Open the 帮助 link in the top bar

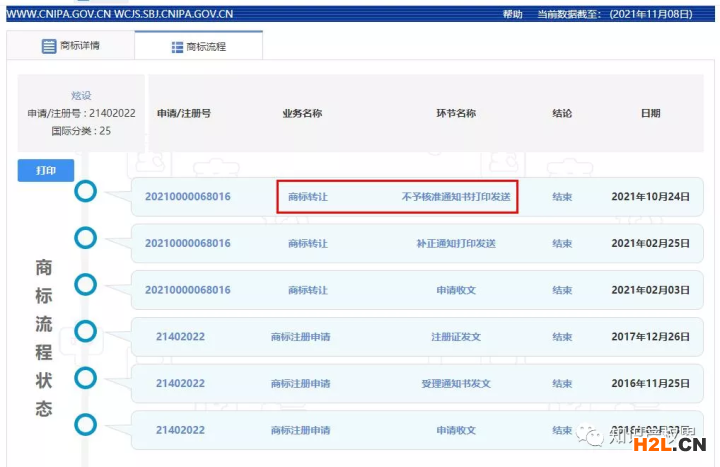[x=512, y=15]
